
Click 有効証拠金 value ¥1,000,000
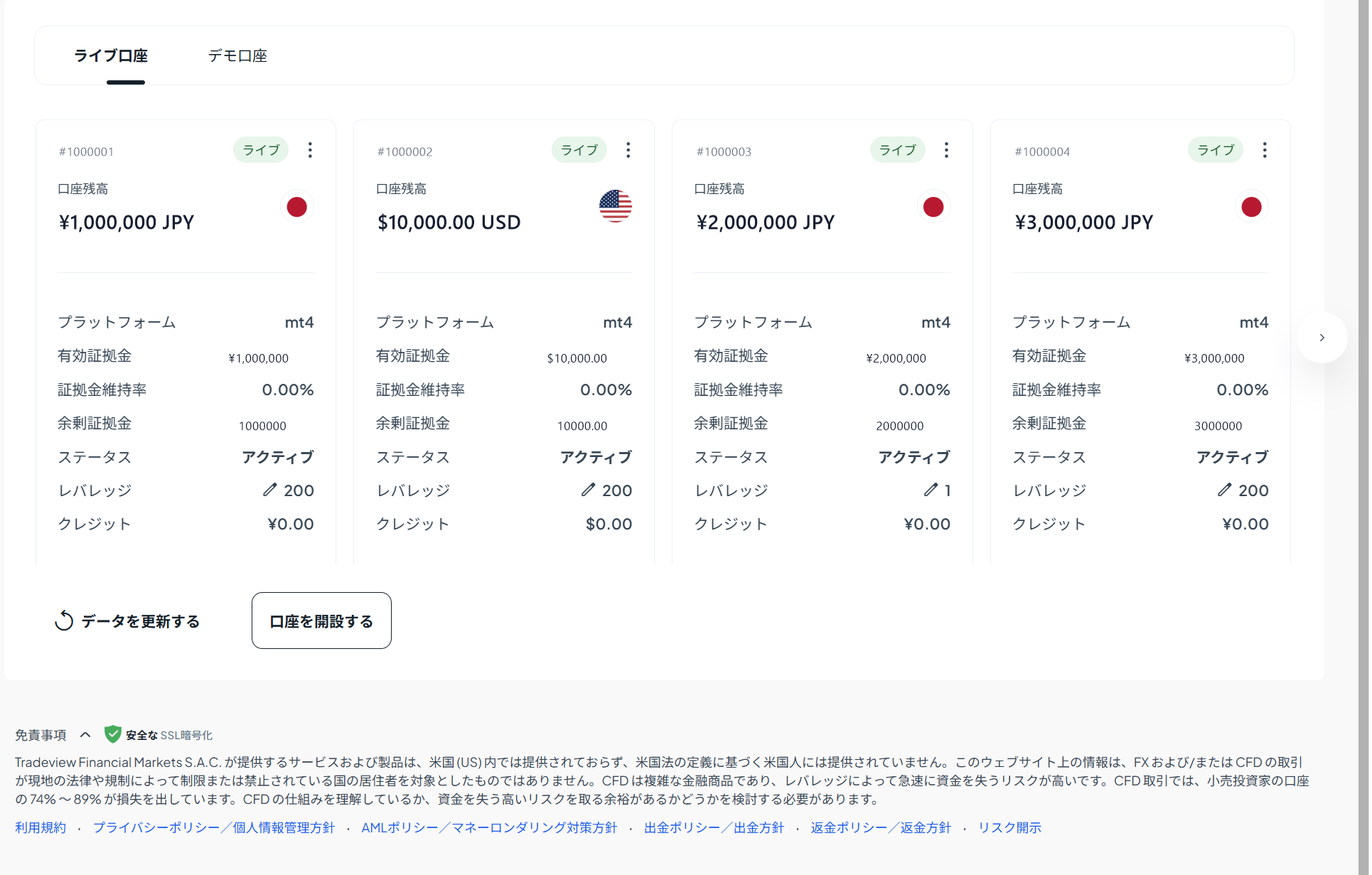click(x=258, y=358)
